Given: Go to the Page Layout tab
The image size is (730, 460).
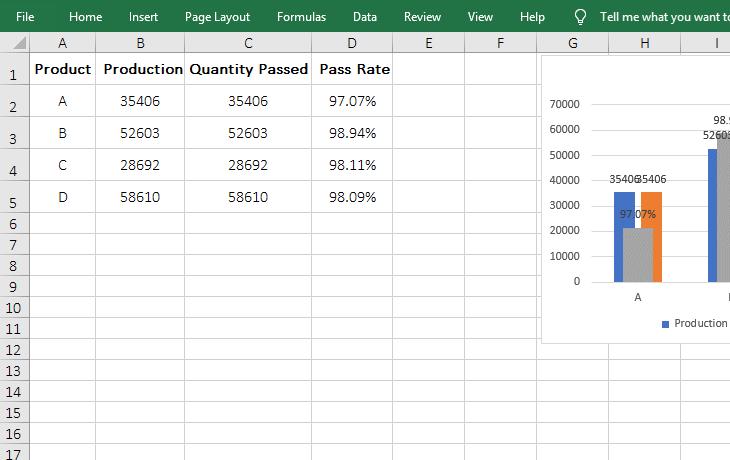Looking at the screenshot, I should point(217,17).
